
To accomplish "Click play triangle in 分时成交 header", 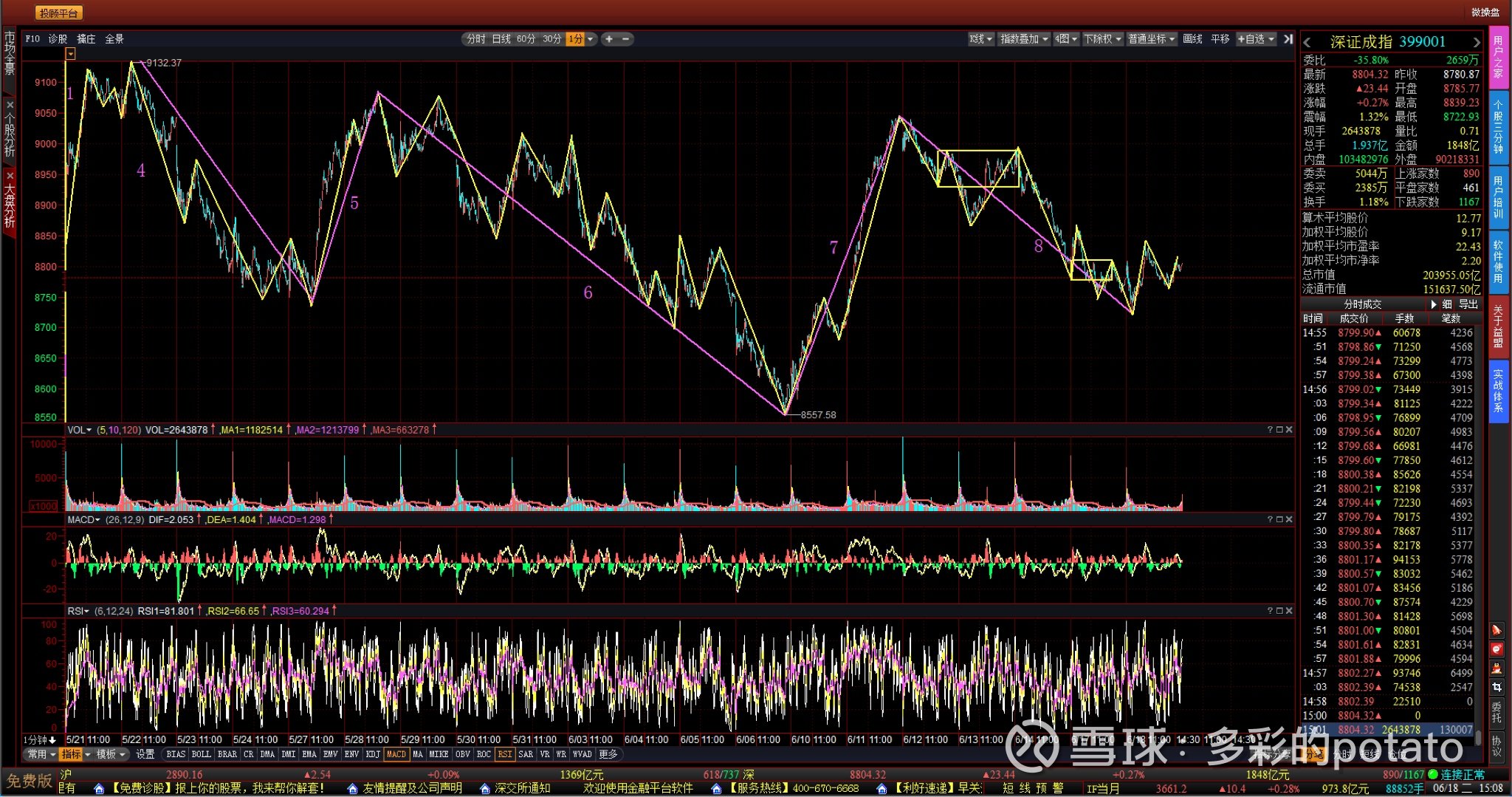I will 1434,304.
